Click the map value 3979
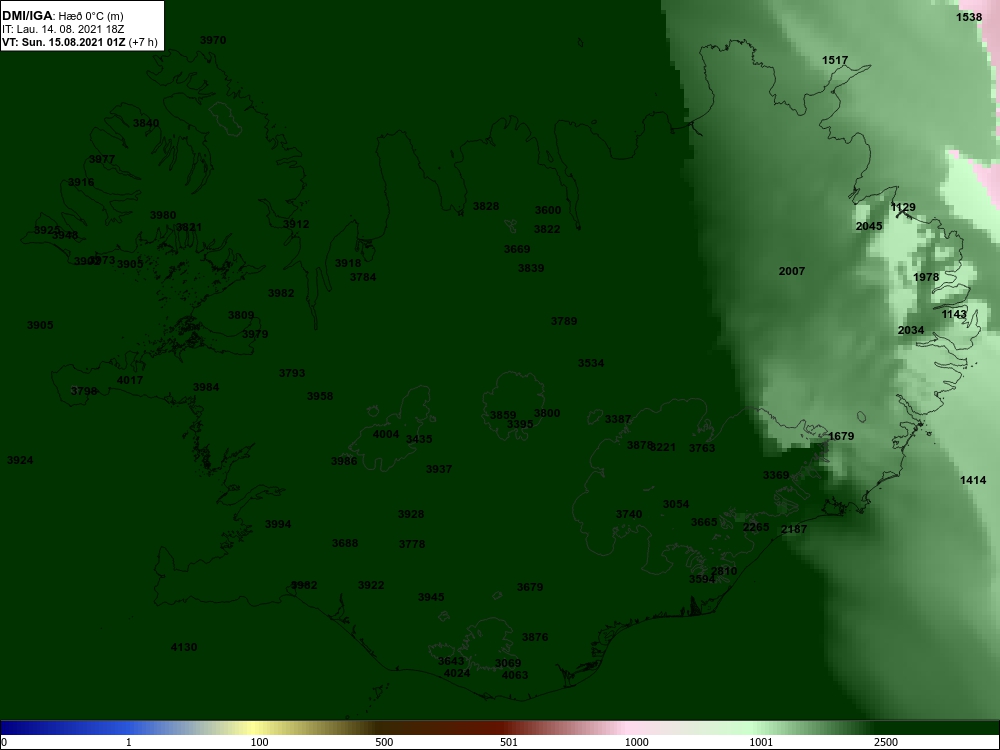This screenshot has height=750, width=1000. [255, 334]
